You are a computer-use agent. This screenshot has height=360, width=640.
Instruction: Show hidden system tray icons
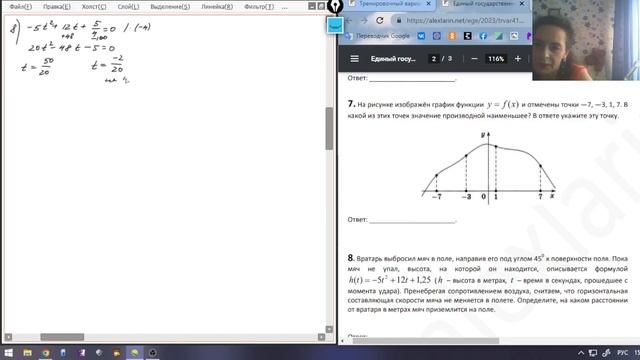[x=581, y=353]
